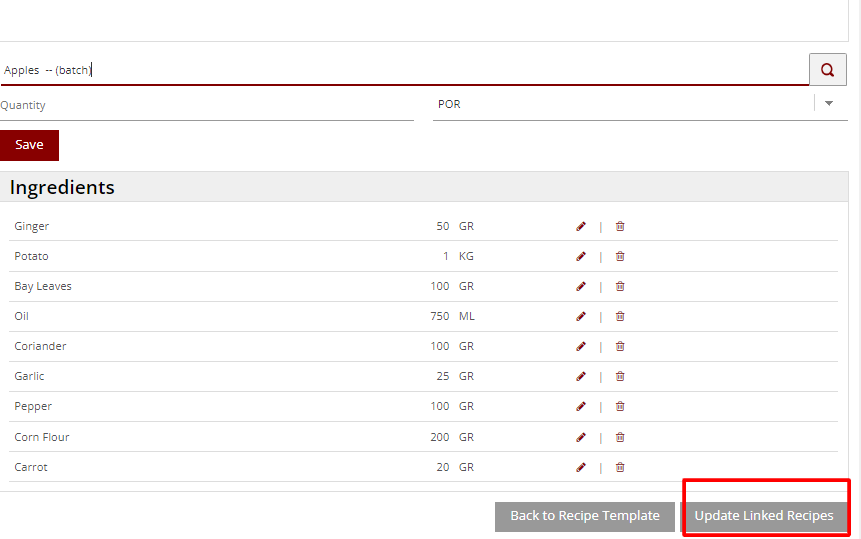The width and height of the screenshot is (861, 539).
Task: Click the search magnifier icon
Action: pos(827,70)
